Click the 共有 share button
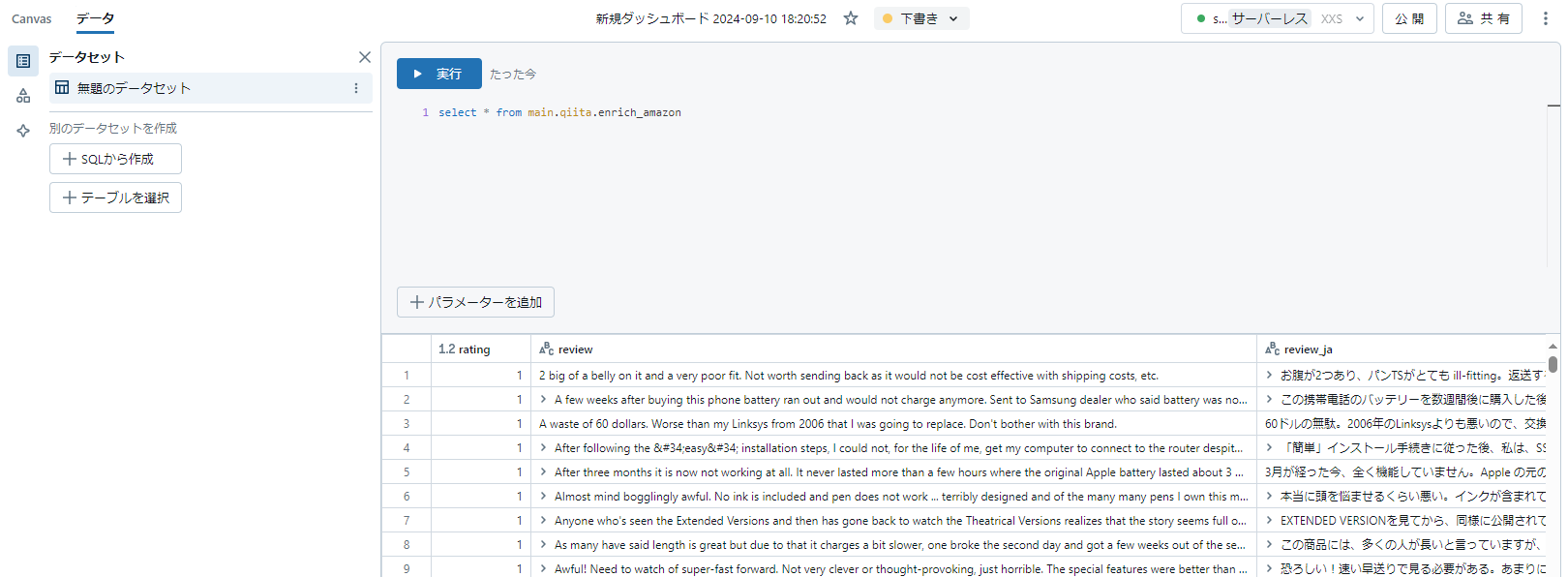 (1484, 18)
